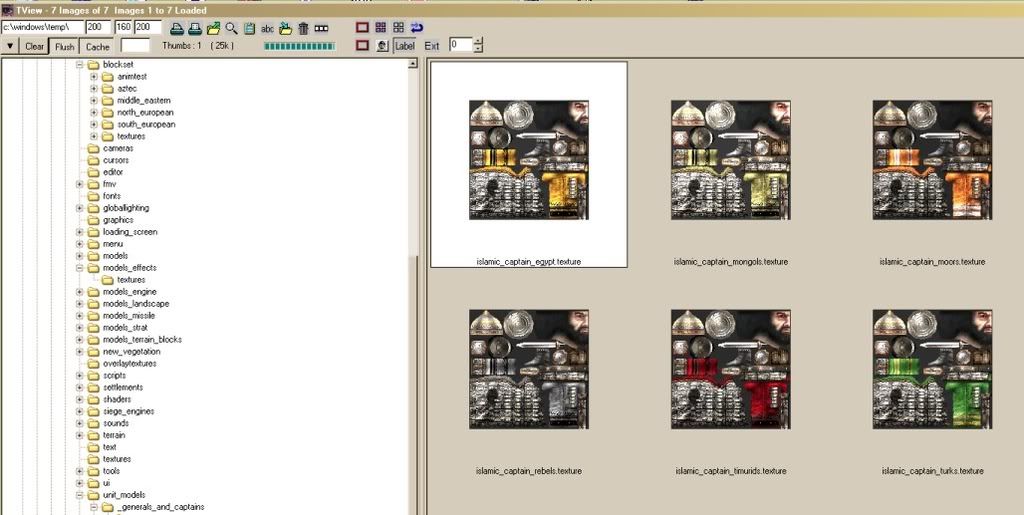Click the green open folder icon
Screen dimensions: 1024x515
point(213,28)
